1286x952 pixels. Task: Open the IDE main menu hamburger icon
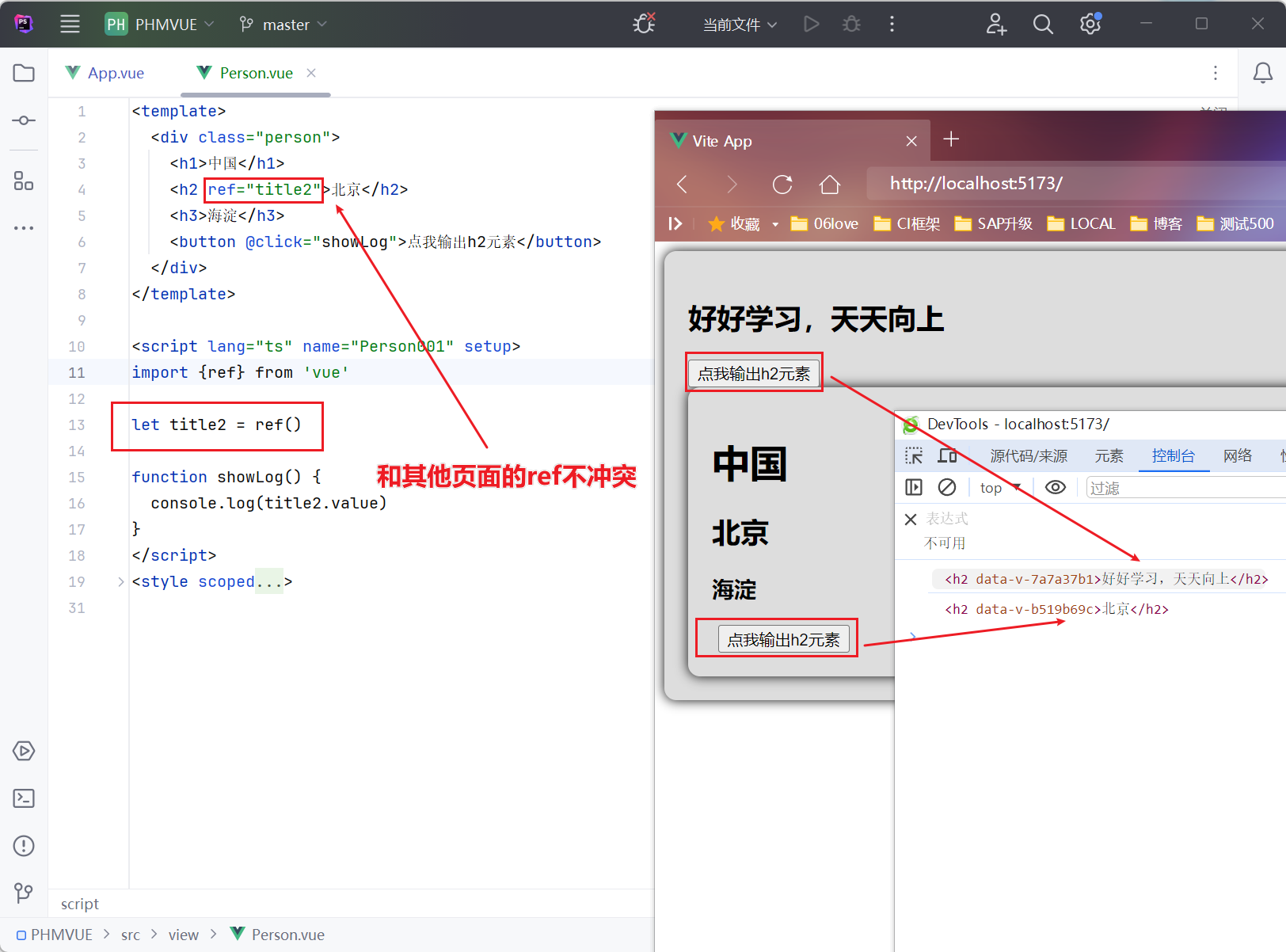click(70, 24)
